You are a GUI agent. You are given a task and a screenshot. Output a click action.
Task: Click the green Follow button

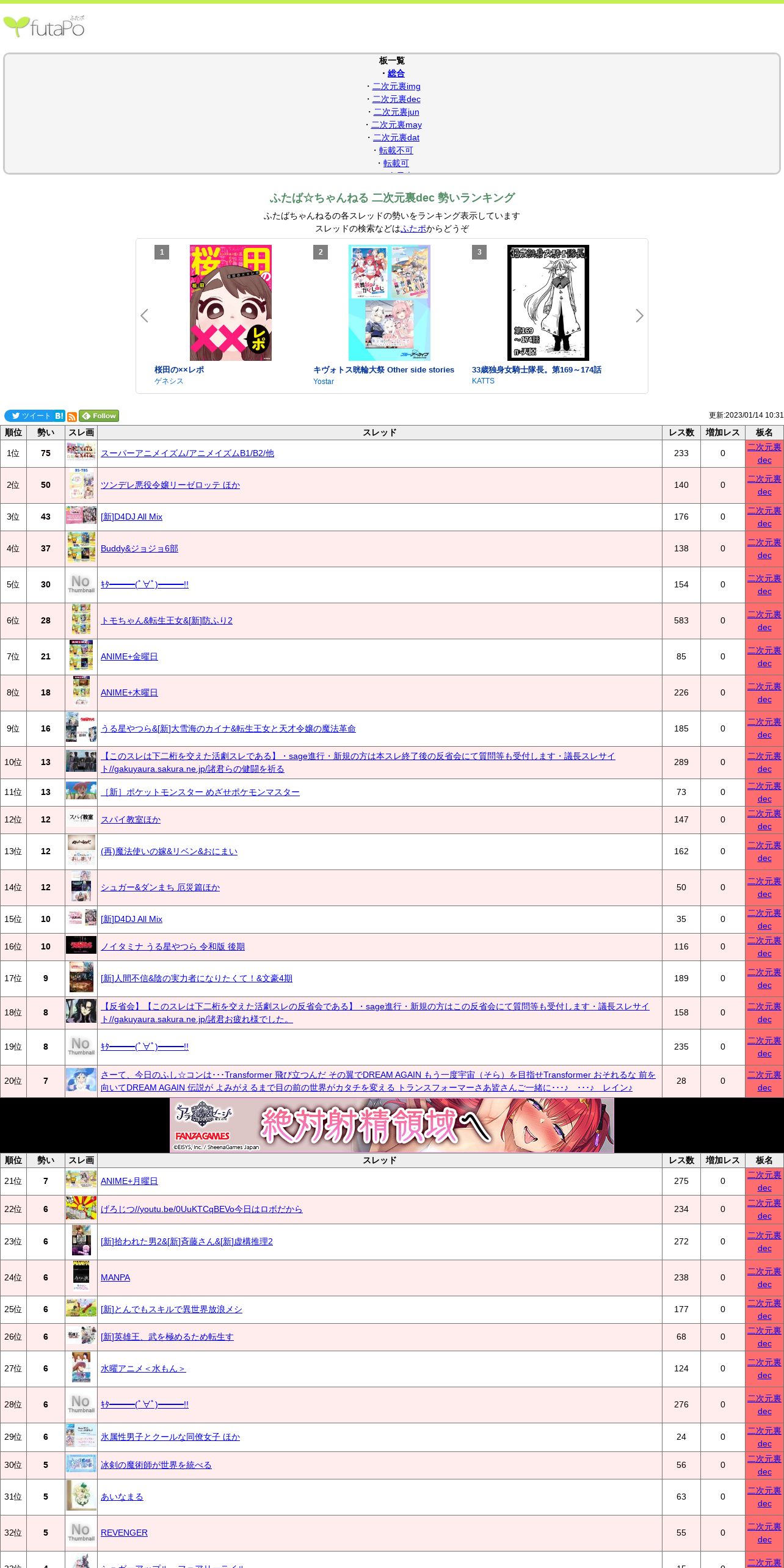pyautogui.click(x=99, y=416)
